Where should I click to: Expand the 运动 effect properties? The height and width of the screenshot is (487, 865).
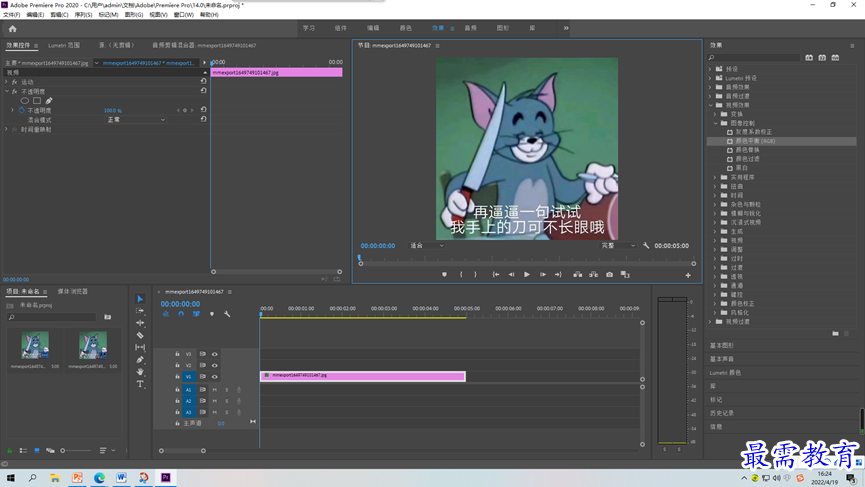[7, 82]
